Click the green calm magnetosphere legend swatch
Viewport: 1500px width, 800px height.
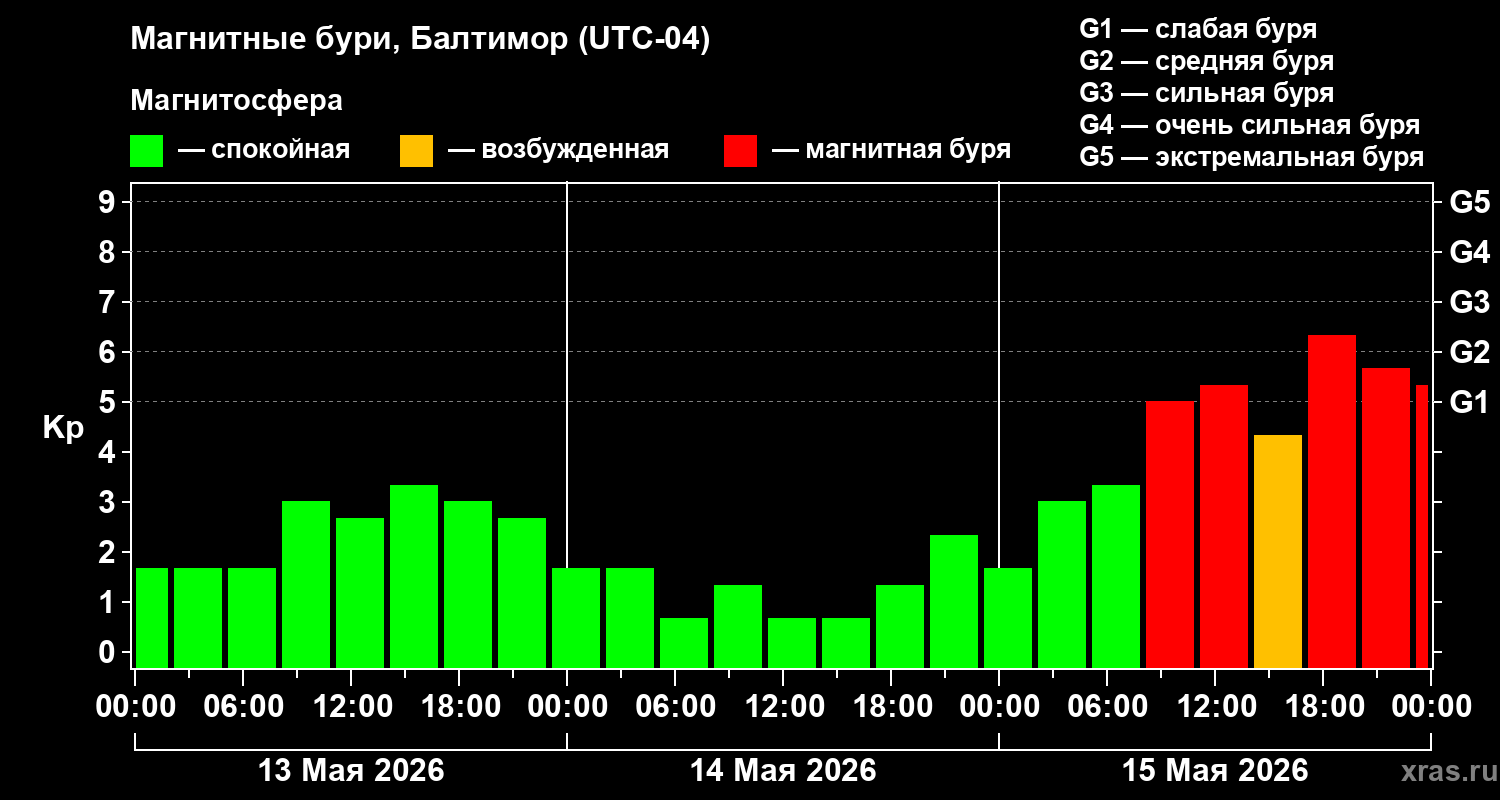[x=146, y=151]
